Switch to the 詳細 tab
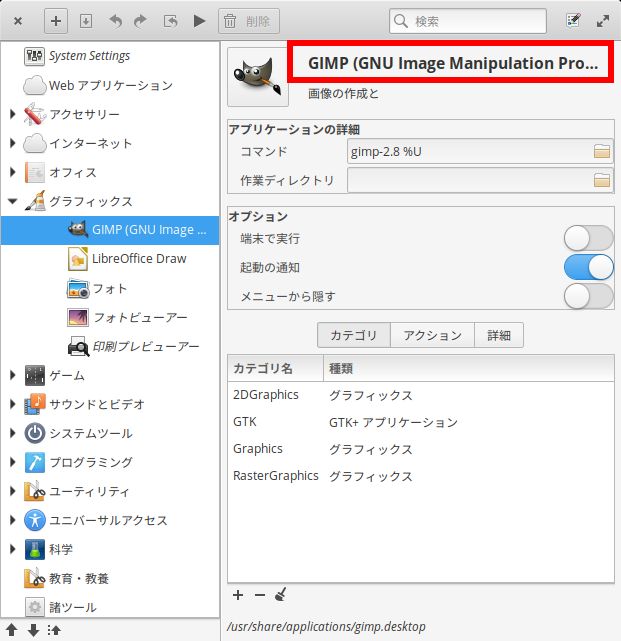The image size is (621, 641). [499, 335]
